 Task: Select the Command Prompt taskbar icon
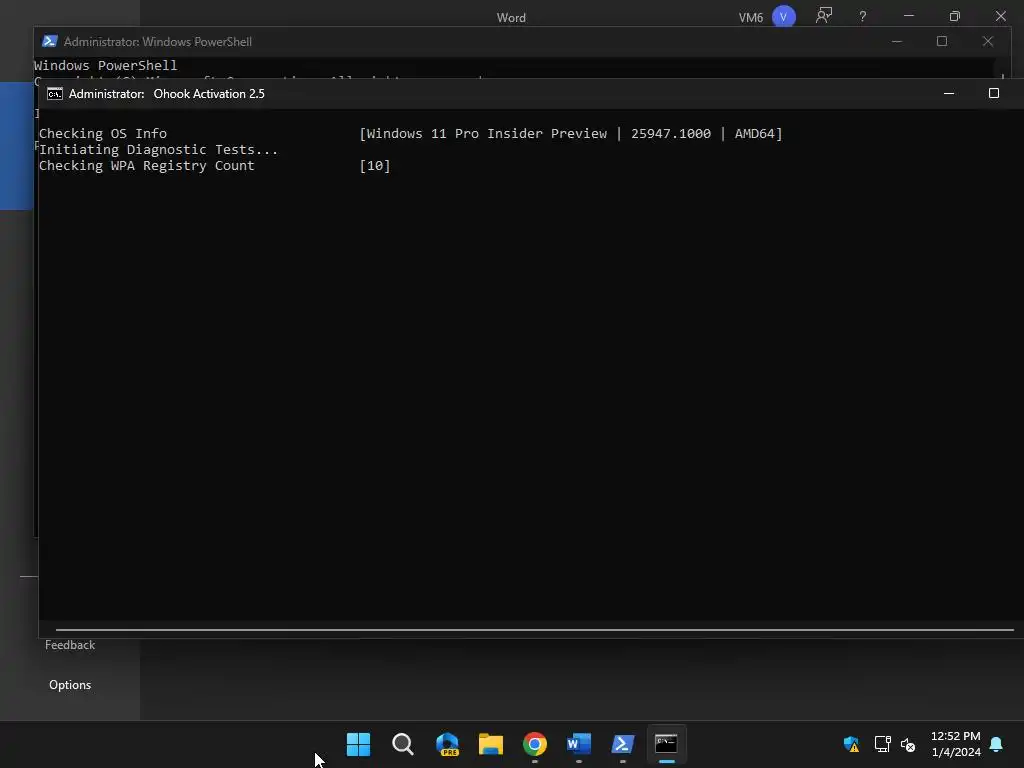(x=666, y=744)
